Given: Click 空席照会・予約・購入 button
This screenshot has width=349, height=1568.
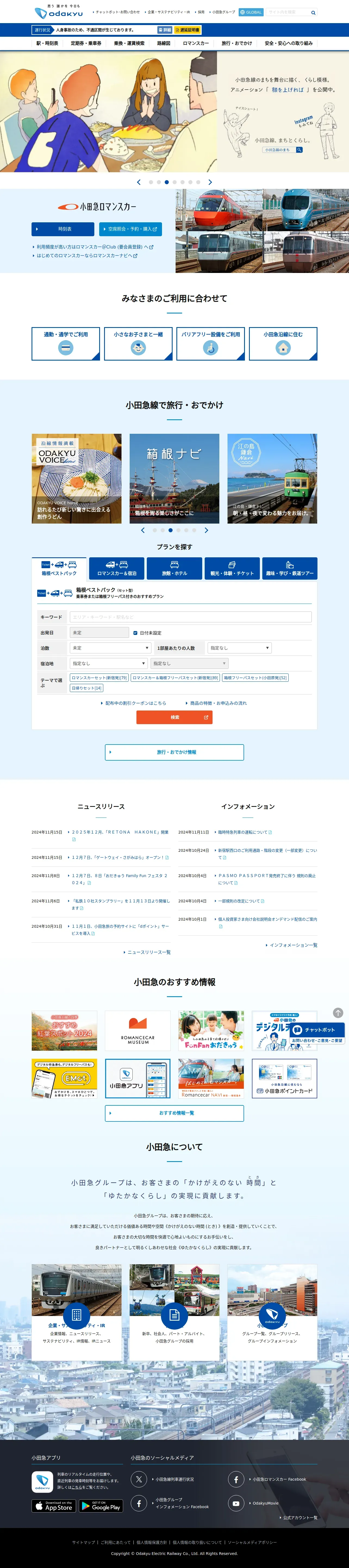Looking at the screenshot, I should coord(130,229).
